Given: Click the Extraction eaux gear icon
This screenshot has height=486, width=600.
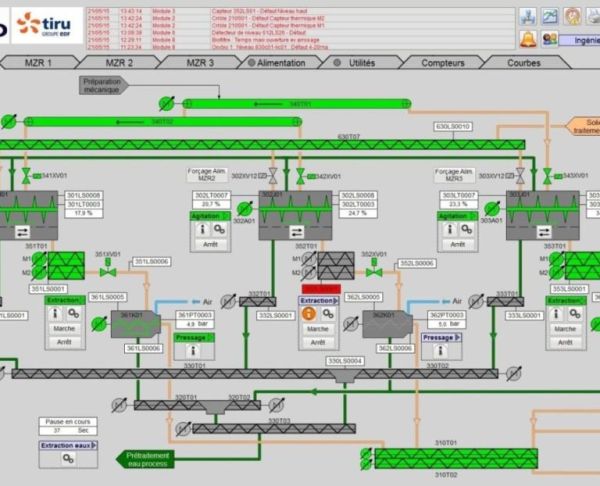Looking at the screenshot, I should (x=69, y=458).
